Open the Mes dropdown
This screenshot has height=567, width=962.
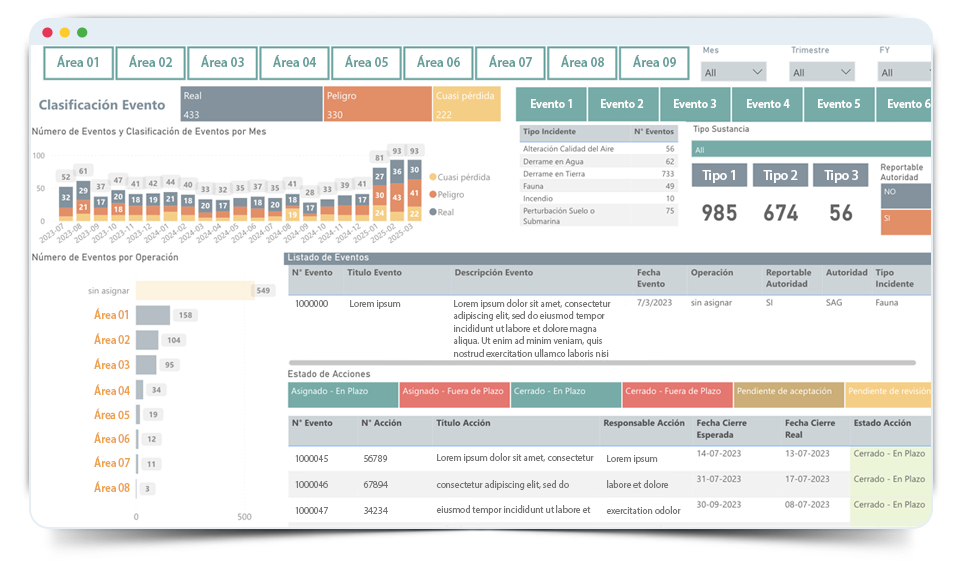[x=733, y=73]
